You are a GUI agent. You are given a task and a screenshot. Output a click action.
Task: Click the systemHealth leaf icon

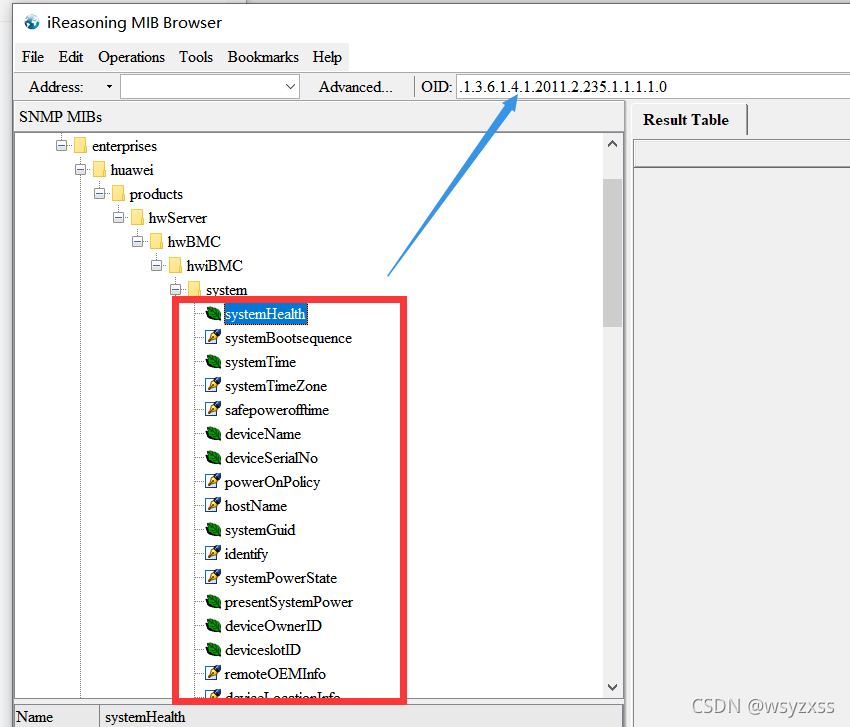[214, 314]
